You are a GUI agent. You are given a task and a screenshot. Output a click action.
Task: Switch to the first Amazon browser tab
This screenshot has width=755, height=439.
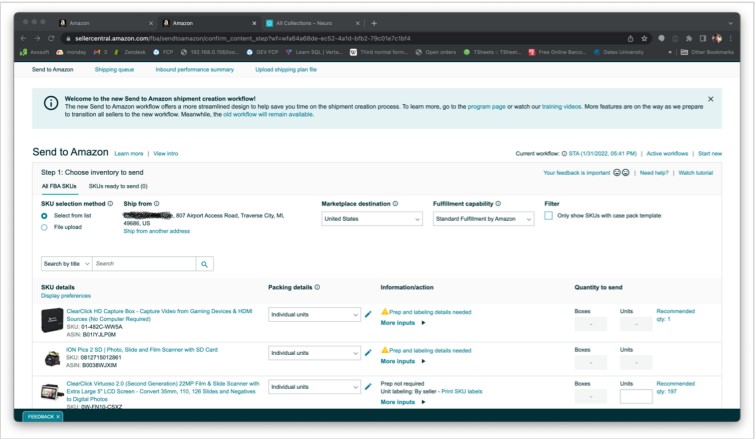tap(106, 23)
